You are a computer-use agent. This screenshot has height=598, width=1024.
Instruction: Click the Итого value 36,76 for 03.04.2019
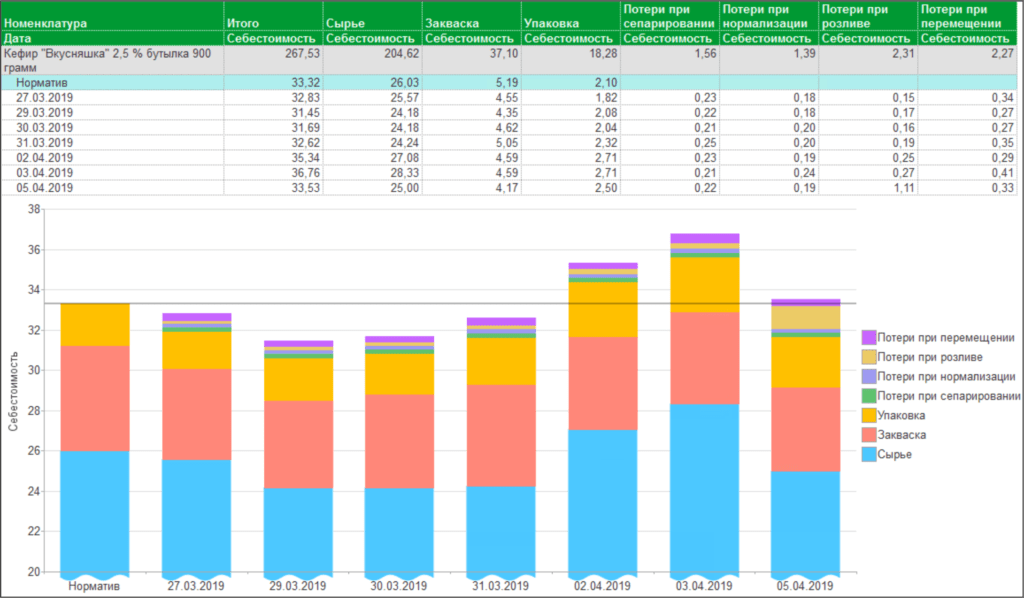(x=273, y=173)
